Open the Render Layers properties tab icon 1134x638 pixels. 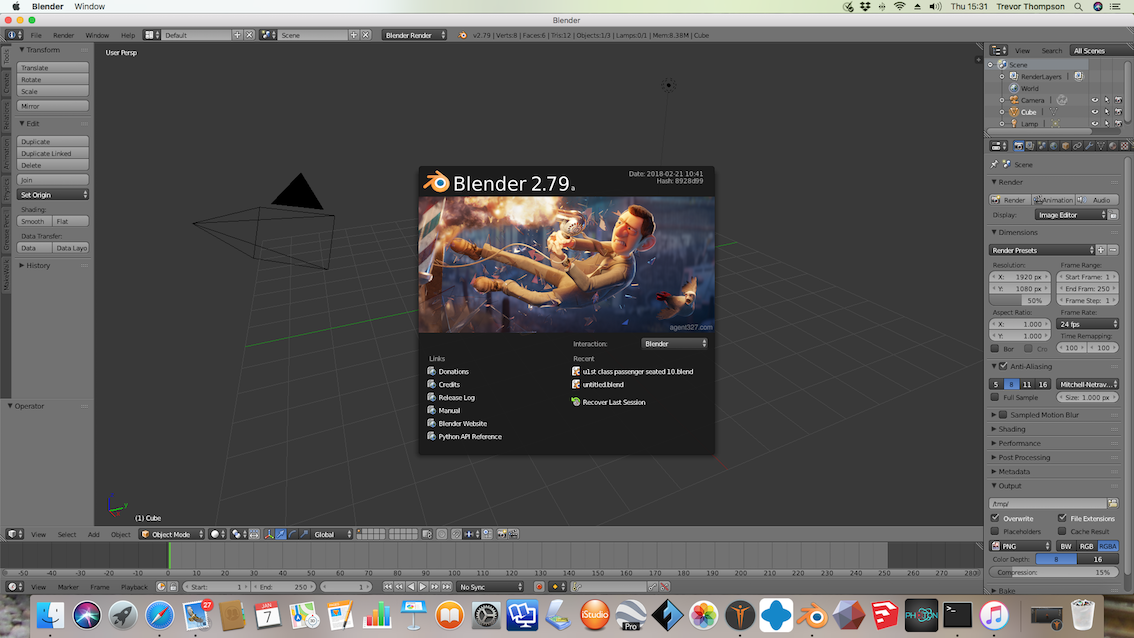pyautogui.click(x=1030, y=146)
